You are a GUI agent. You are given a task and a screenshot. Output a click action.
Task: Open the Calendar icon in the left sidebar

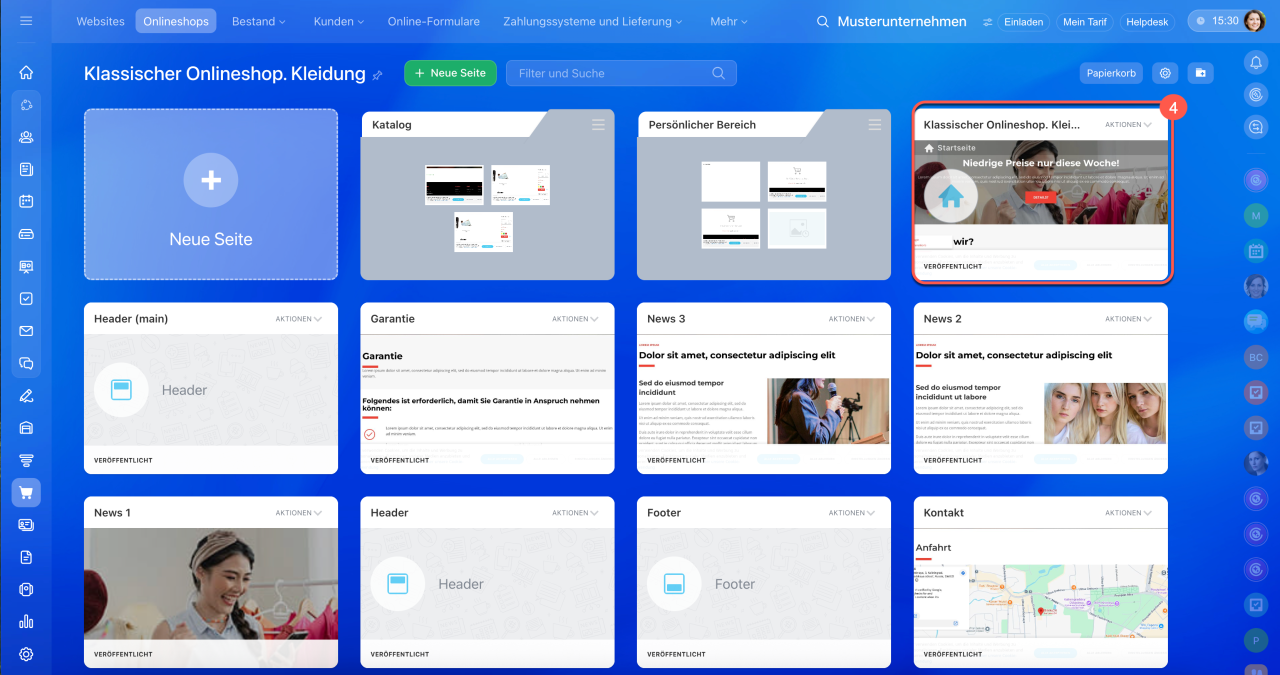coord(26,201)
